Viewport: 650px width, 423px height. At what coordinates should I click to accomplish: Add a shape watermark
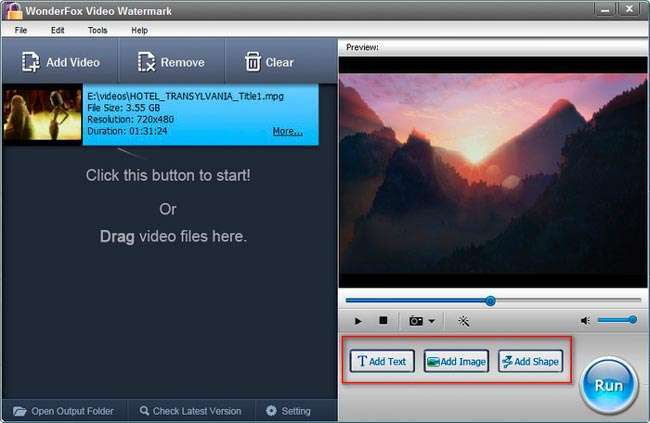530,361
